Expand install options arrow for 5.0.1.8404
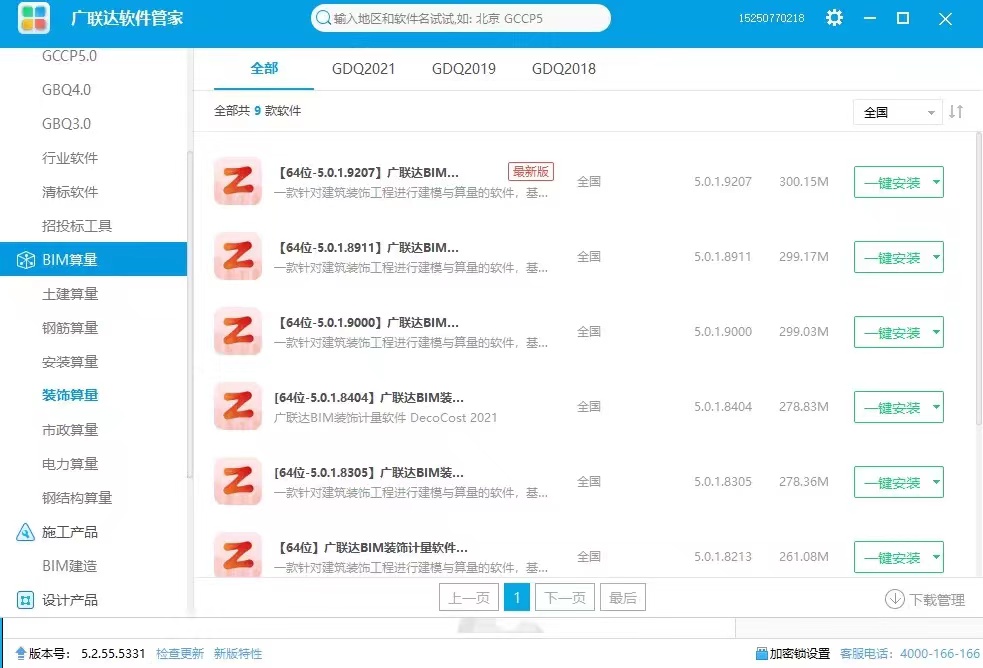 coord(936,407)
